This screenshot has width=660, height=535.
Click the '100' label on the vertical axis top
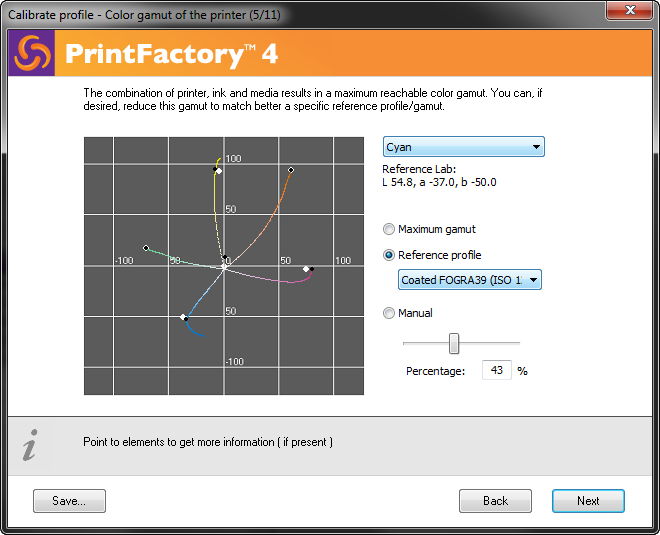[x=234, y=159]
